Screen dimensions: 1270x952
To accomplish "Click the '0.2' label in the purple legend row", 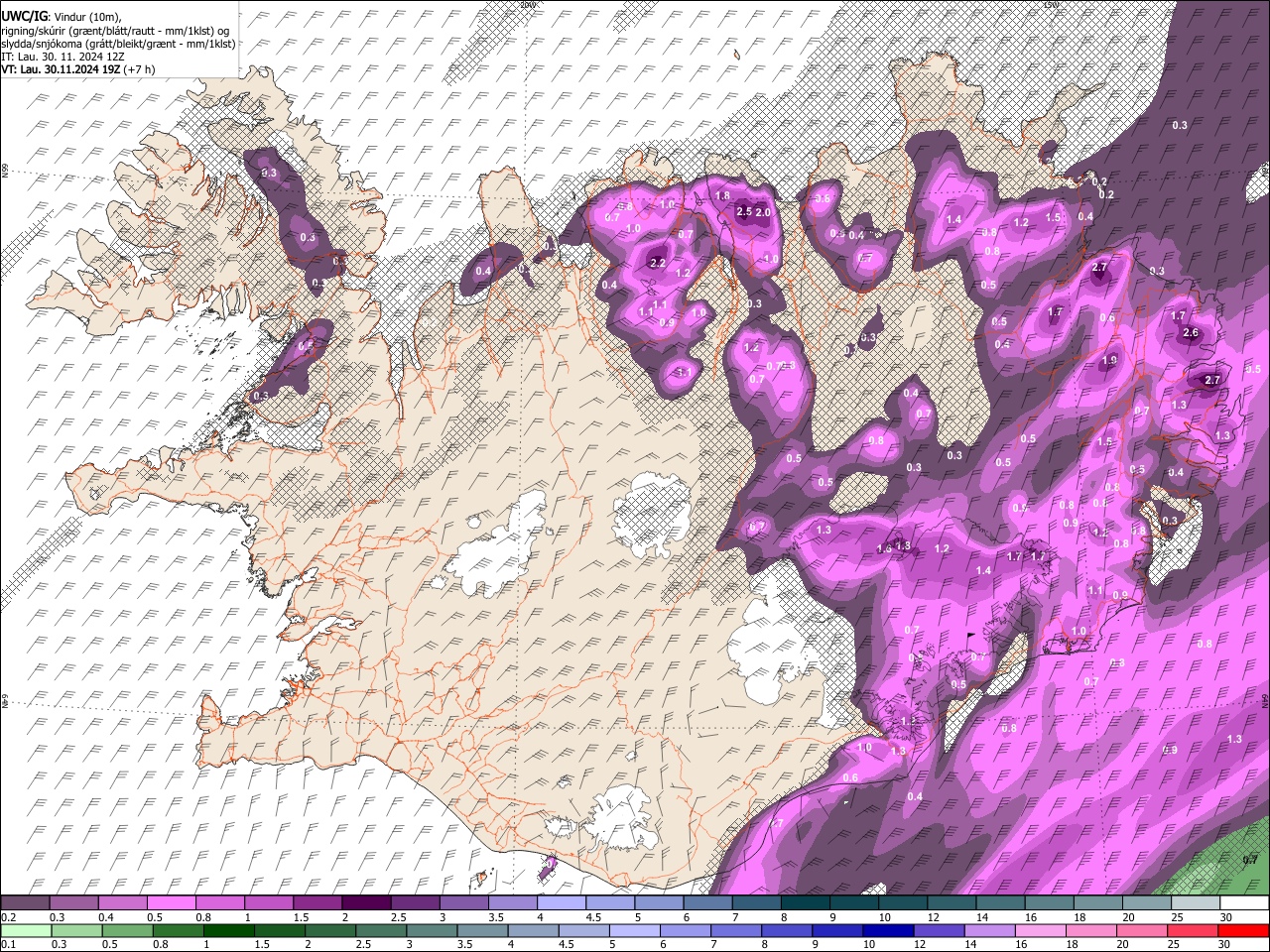I will (x=8, y=917).
